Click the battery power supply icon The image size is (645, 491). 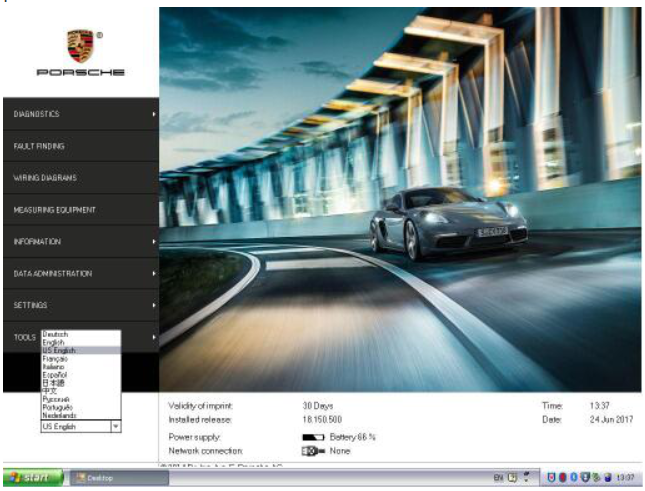(312, 437)
